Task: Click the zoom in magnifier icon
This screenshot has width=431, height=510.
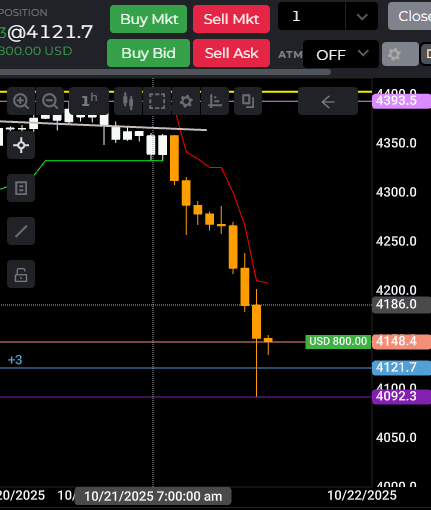Action: (21, 101)
